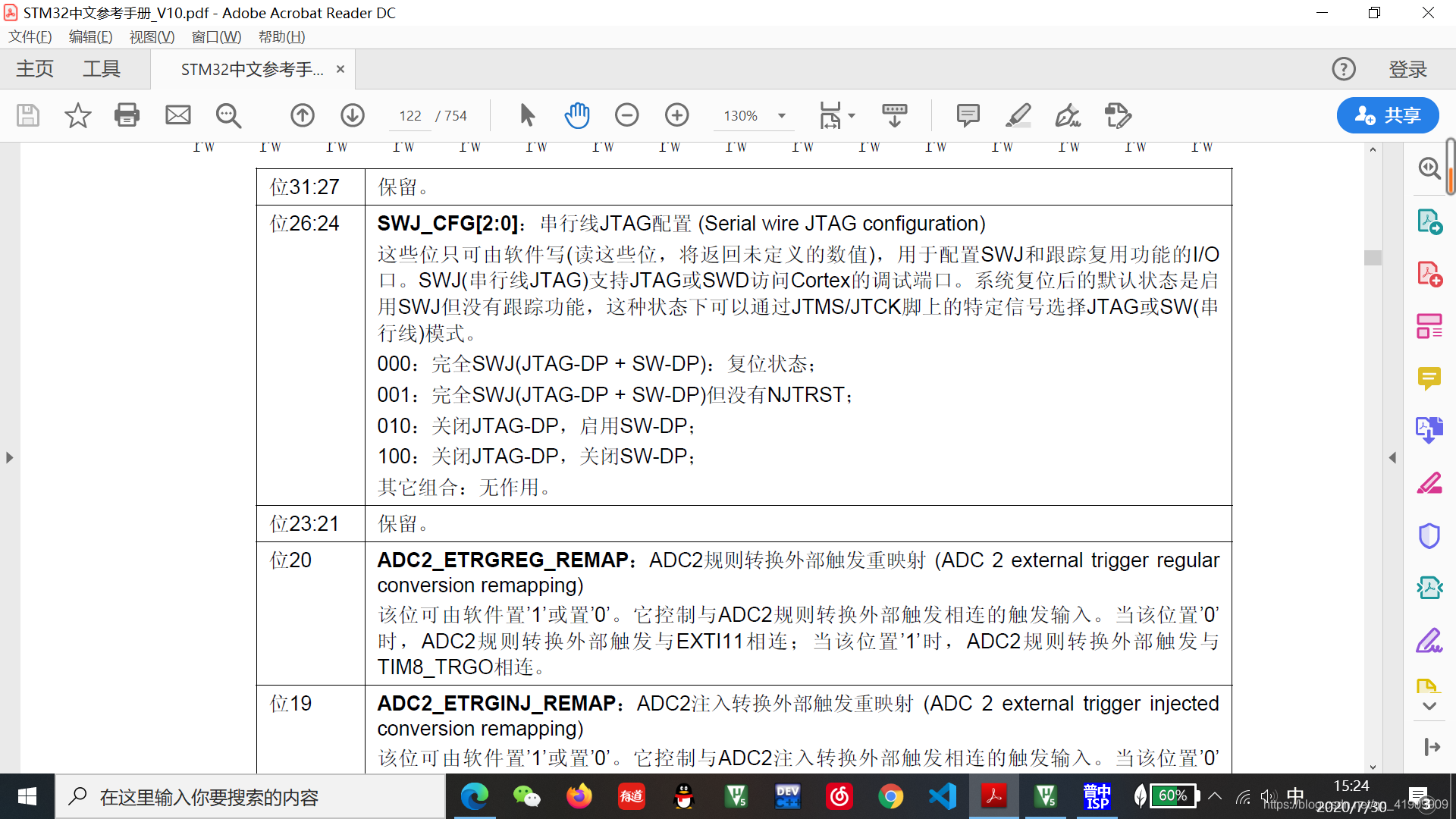Screen dimensions: 1456x819
Task: Add bookmark with the star icon
Action: coord(77,115)
